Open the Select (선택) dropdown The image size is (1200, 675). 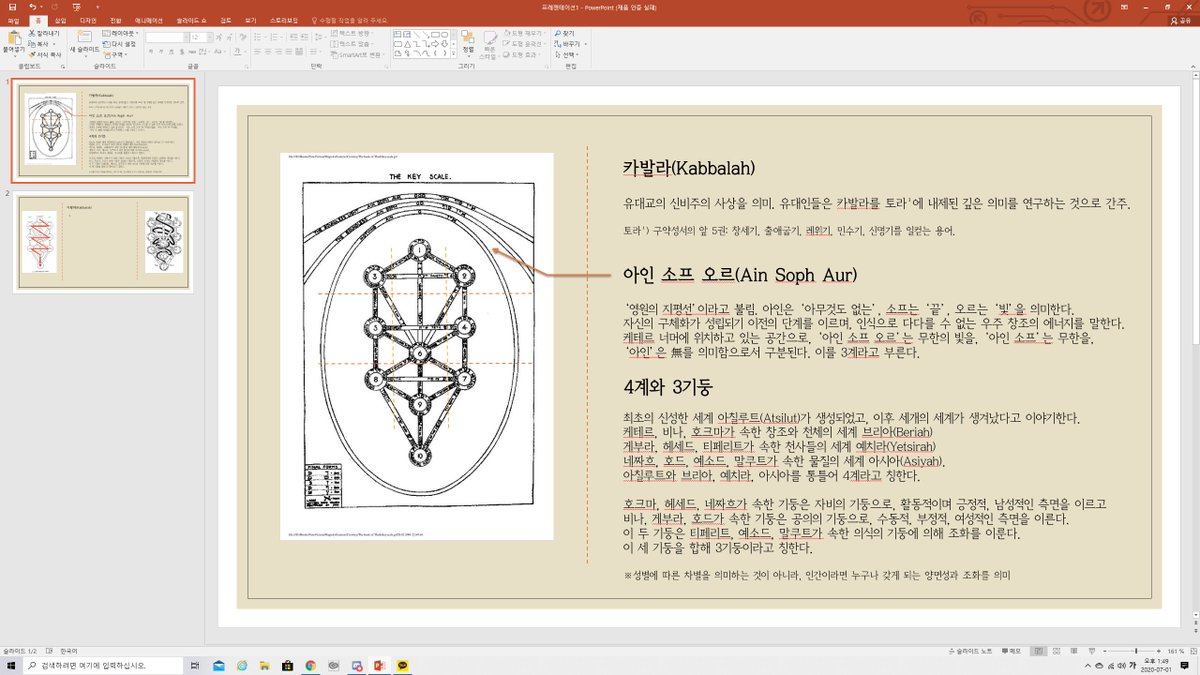click(x=568, y=54)
